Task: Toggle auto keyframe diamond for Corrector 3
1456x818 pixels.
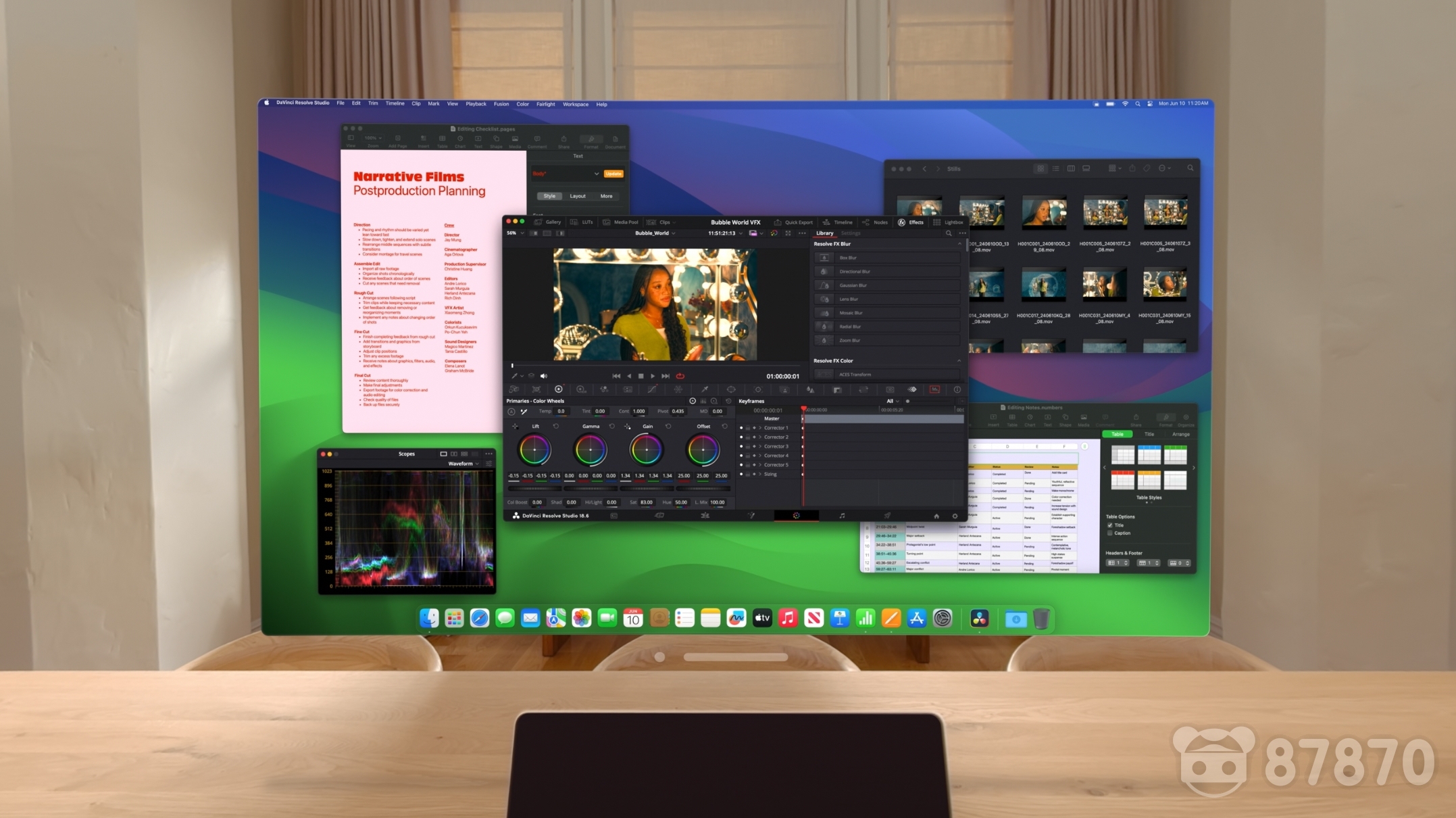Action: point(754,446)
